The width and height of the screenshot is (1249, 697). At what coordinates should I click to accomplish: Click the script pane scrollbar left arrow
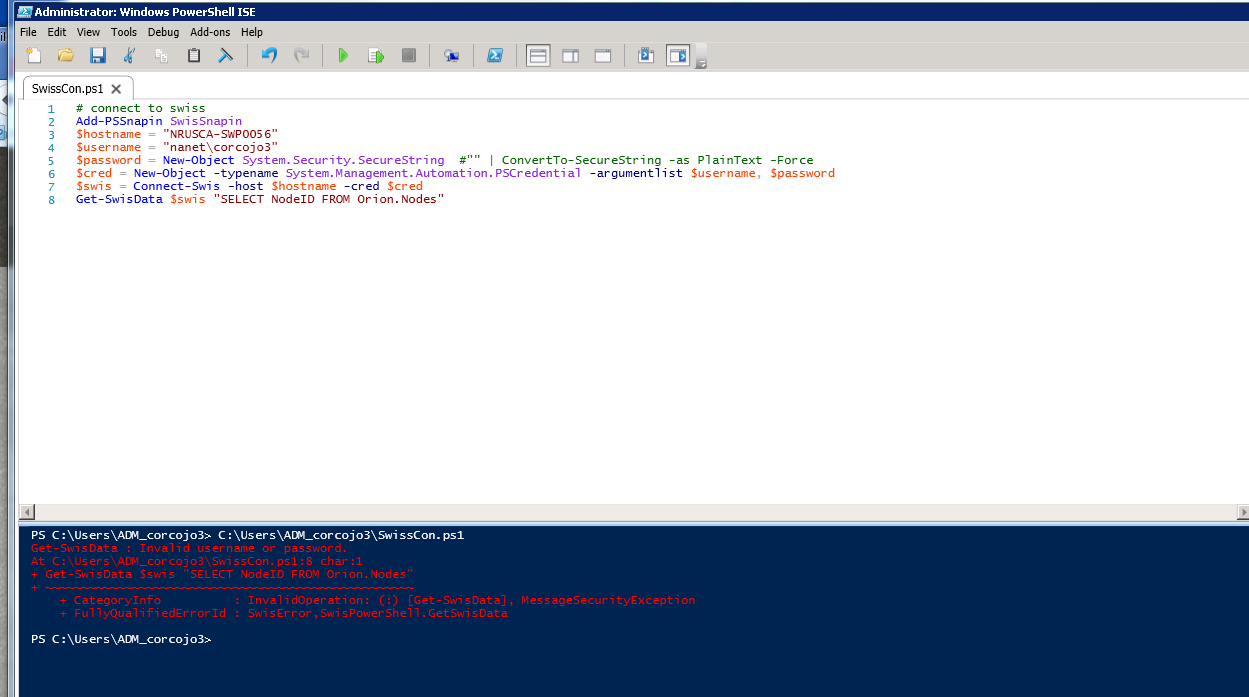coord(27,512)
